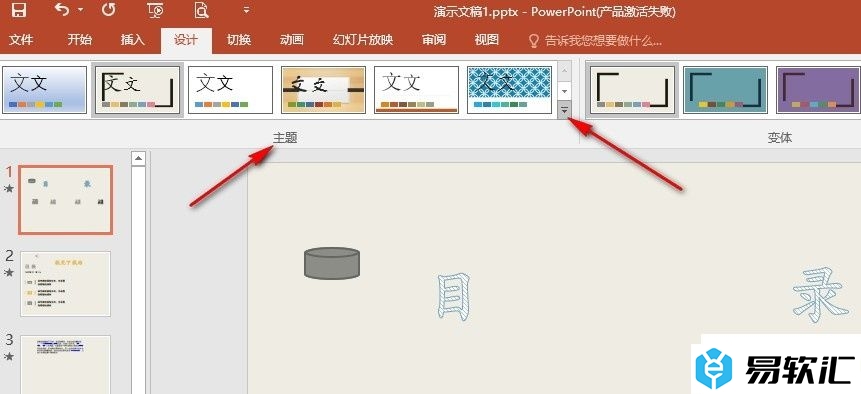Click the Redo/Repeat icon
Screen dimensions: 861x394
(108, 10)
